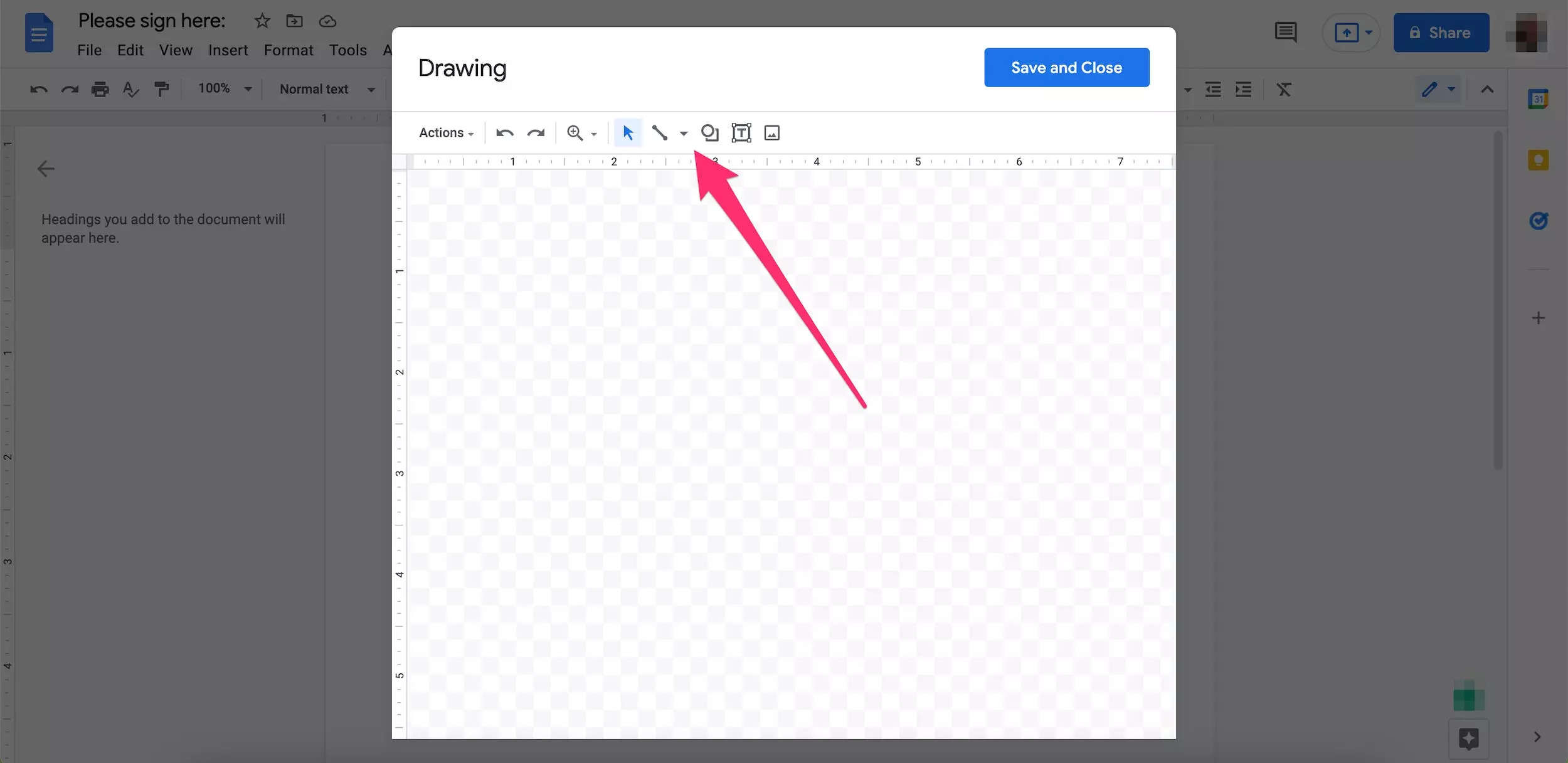Select the Select/pointer tool
Image resolution: width=1568 pixels, height=763 pixels.
tap(627, 132)
